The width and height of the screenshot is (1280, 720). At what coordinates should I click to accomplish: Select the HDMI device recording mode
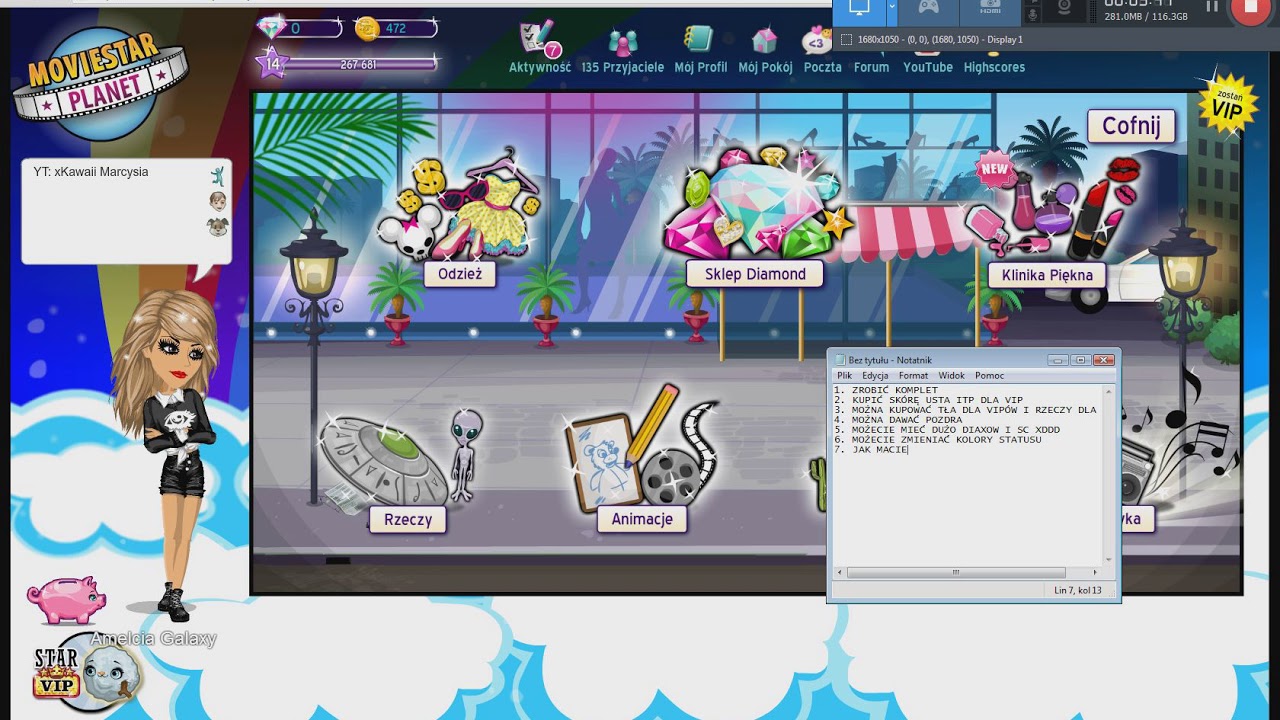[989, 8]
